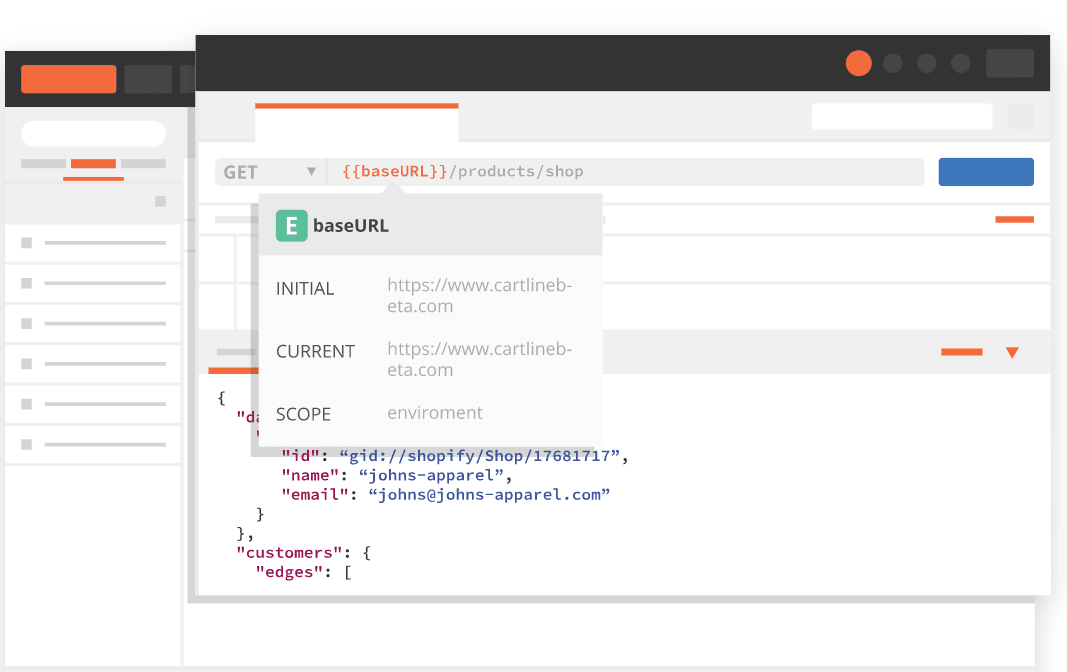Image resolution: width=1067 pixels, height=672 pixels.
Task: Click the "customers" key in response
Action: click(x=289, y=552)
